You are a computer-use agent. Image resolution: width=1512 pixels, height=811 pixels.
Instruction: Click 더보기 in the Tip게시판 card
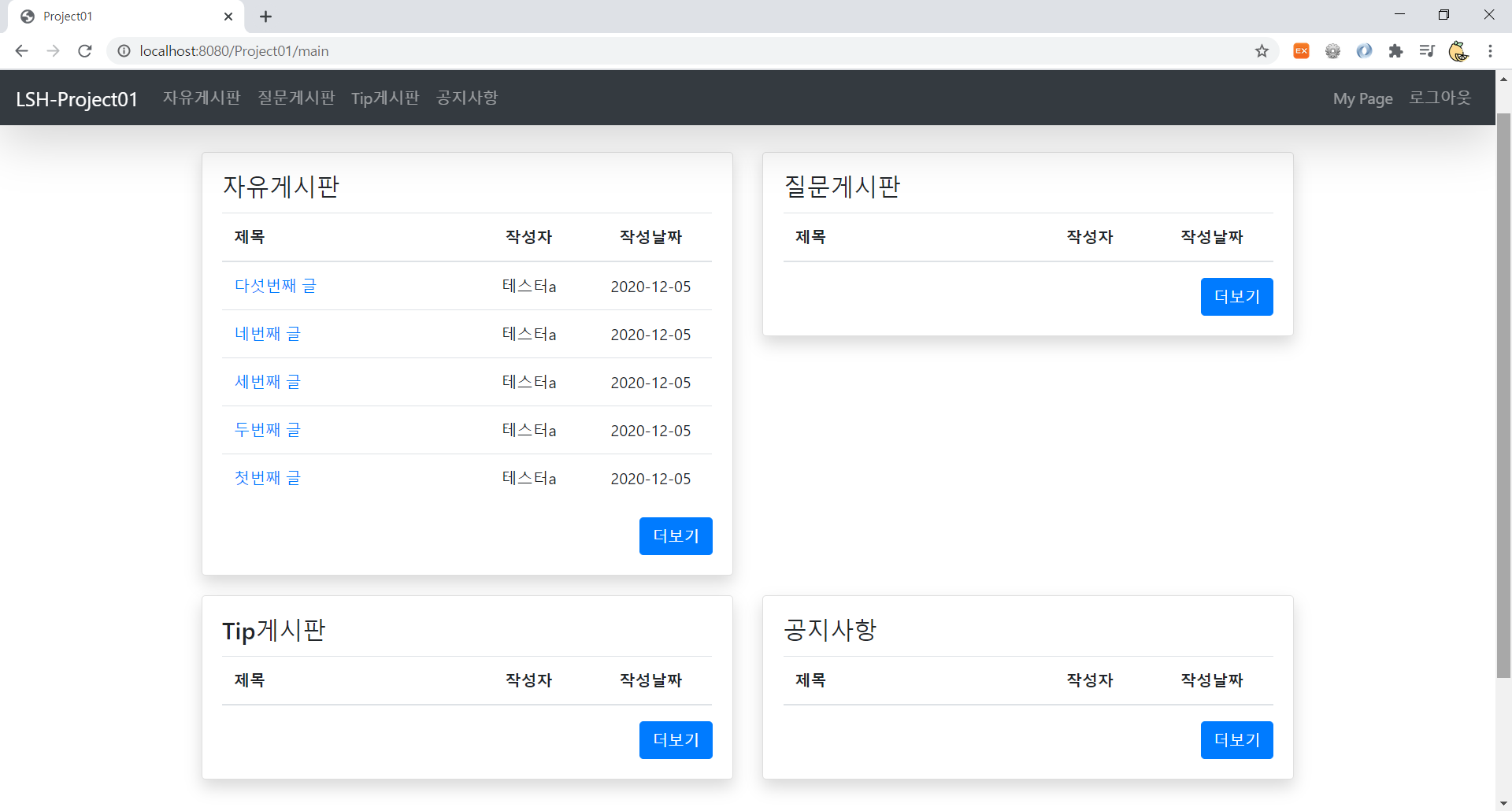pos(676,740)
